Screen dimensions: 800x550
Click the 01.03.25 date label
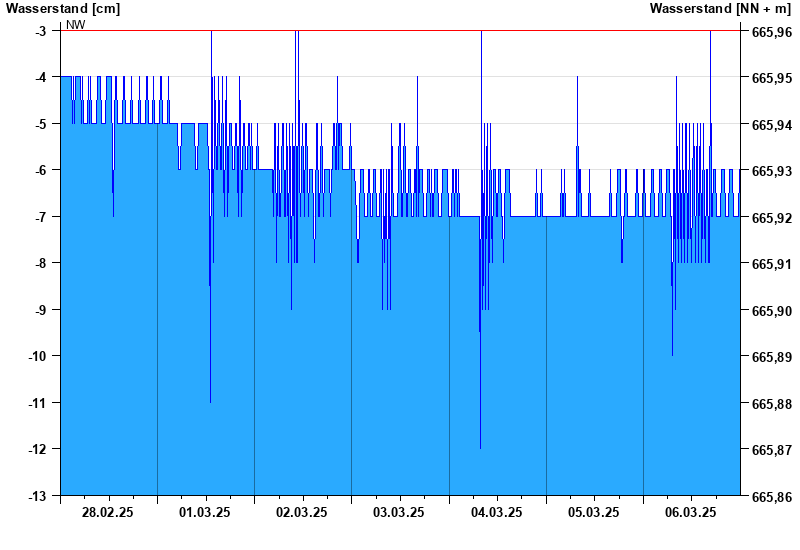(x=205, y=512)
